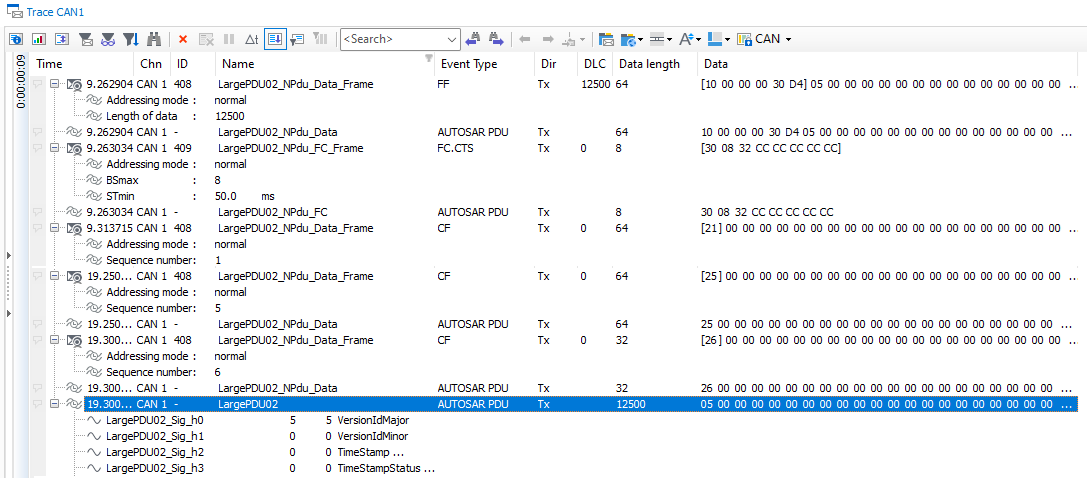The height and width of the screenshot is (481, 1087).
Task: Click the list icon with small funnel
Action: pyautogui.click(x=297, y=40)
